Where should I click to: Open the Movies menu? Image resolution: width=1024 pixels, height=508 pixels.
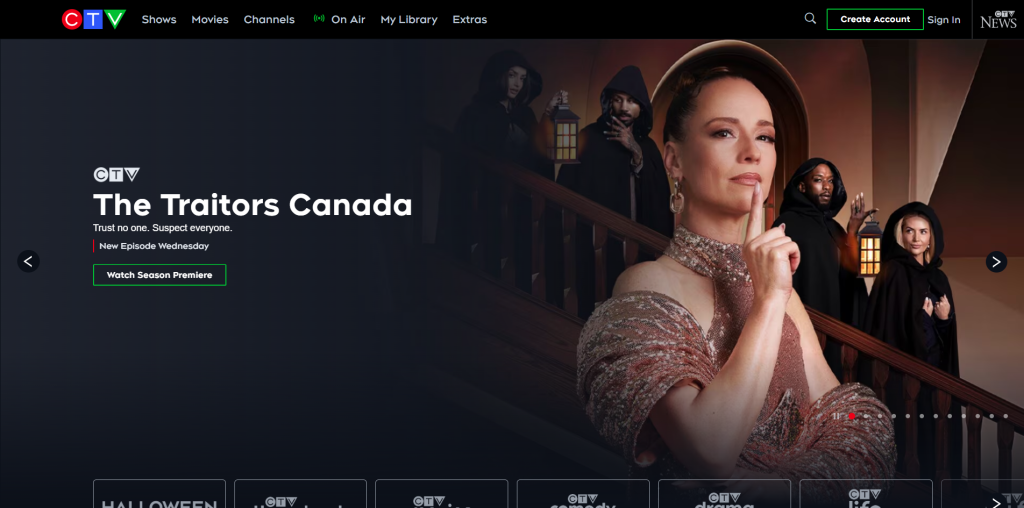click(210, 20)
